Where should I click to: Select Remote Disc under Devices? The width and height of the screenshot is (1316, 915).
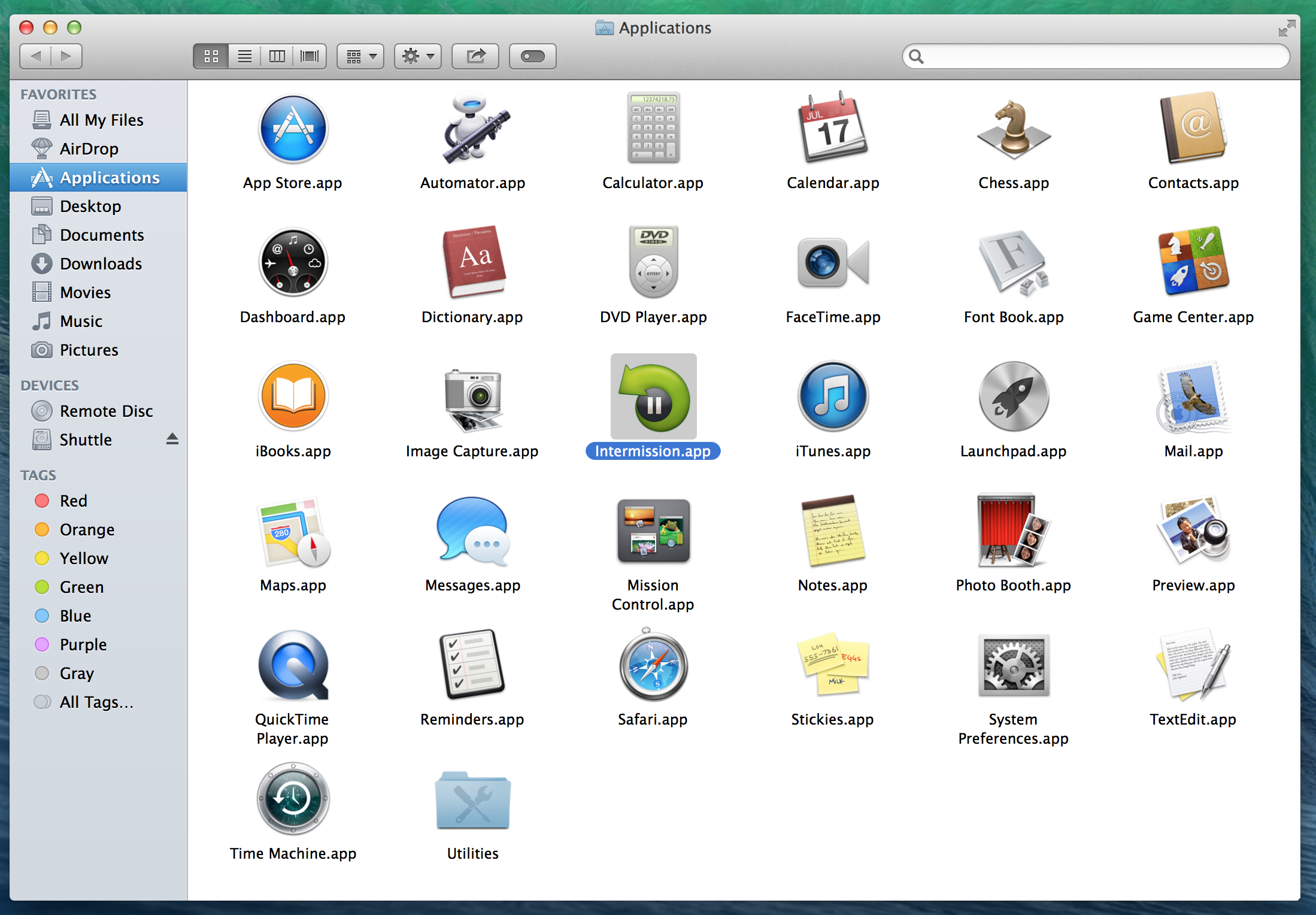point(98,411)
